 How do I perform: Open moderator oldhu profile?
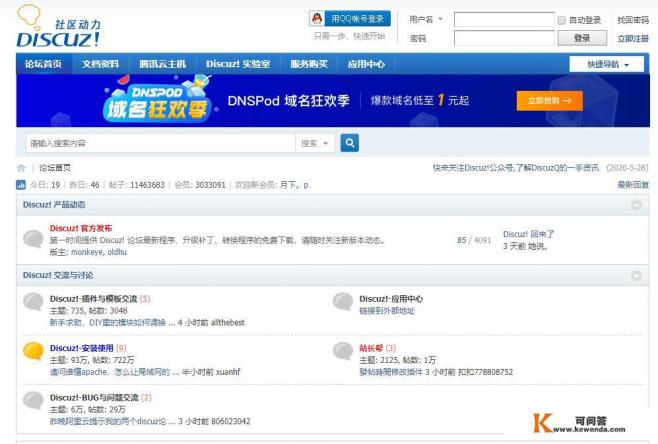coord(117,252)
